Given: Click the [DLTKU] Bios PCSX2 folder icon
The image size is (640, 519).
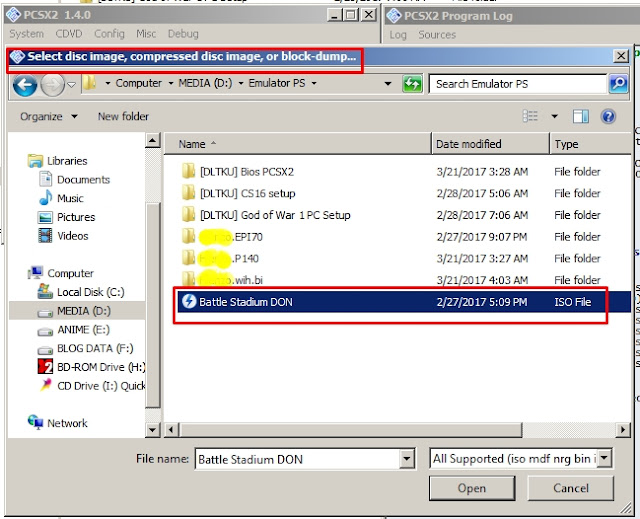Looking at the screenshot, I should pos(188,171).
